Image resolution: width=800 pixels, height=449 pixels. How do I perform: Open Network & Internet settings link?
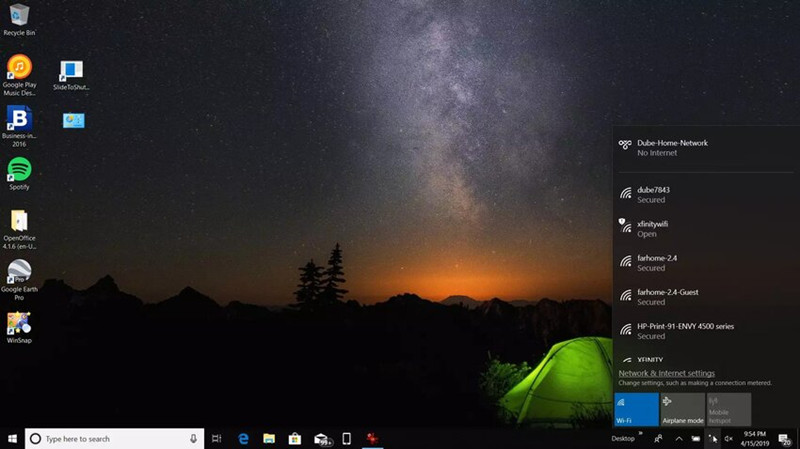666,373
